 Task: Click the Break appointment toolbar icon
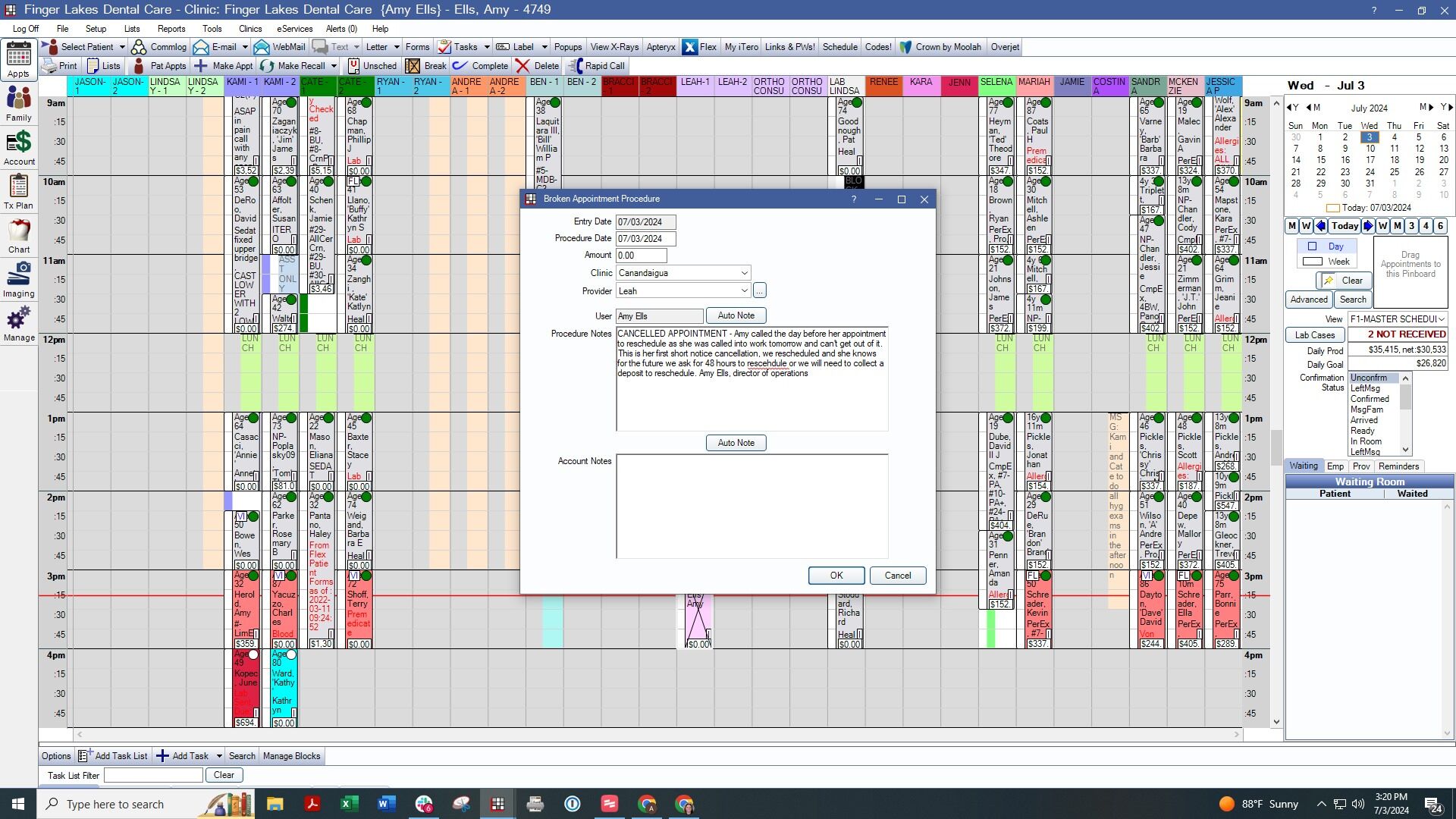[x=426, y=66]
